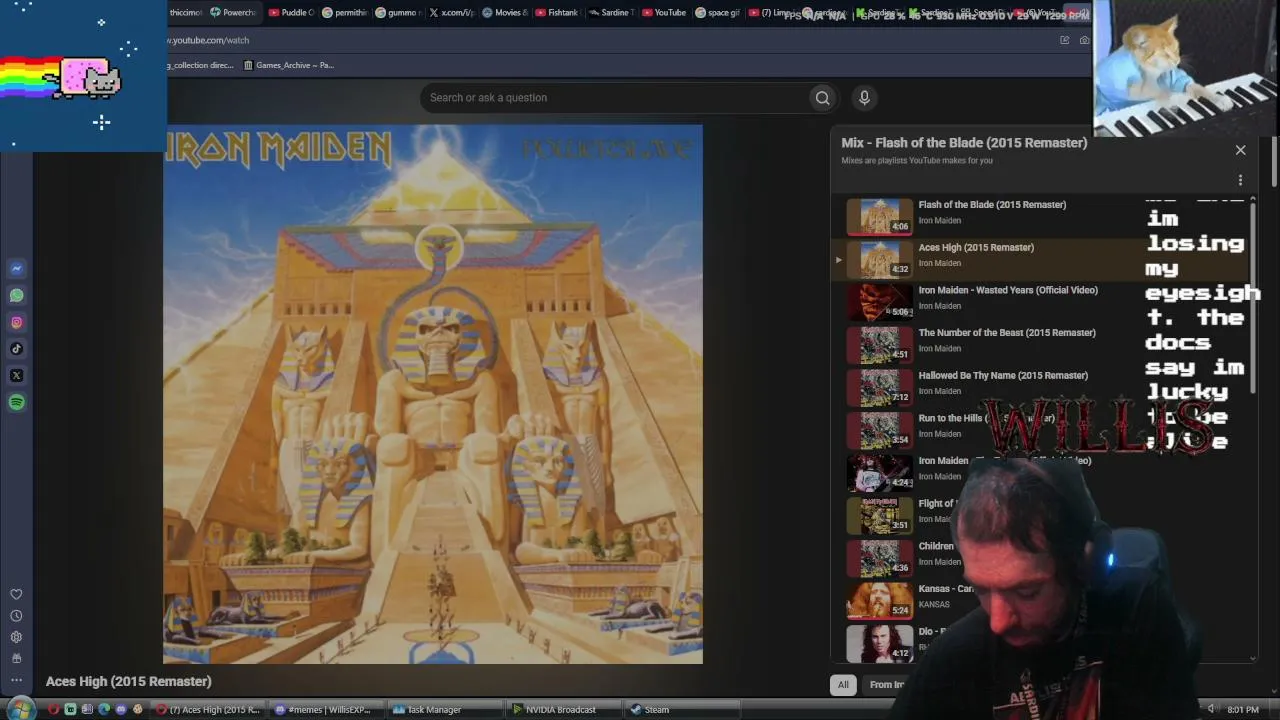
Task: Select Aces High (2015 Remaster) in the playlist
Action: tap(976, 247)
